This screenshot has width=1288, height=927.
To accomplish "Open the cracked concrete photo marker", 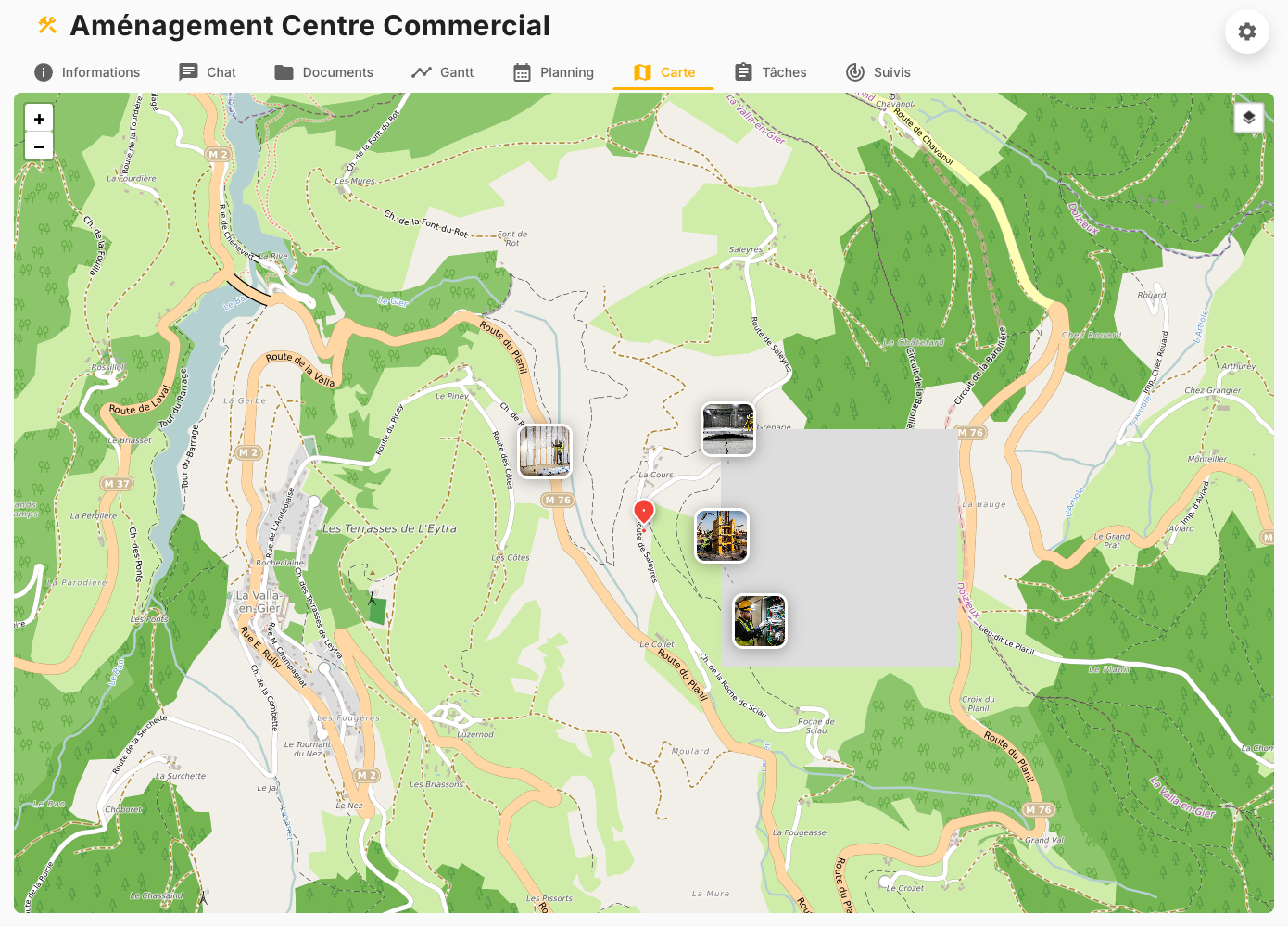I will click(x=728, y=429).
